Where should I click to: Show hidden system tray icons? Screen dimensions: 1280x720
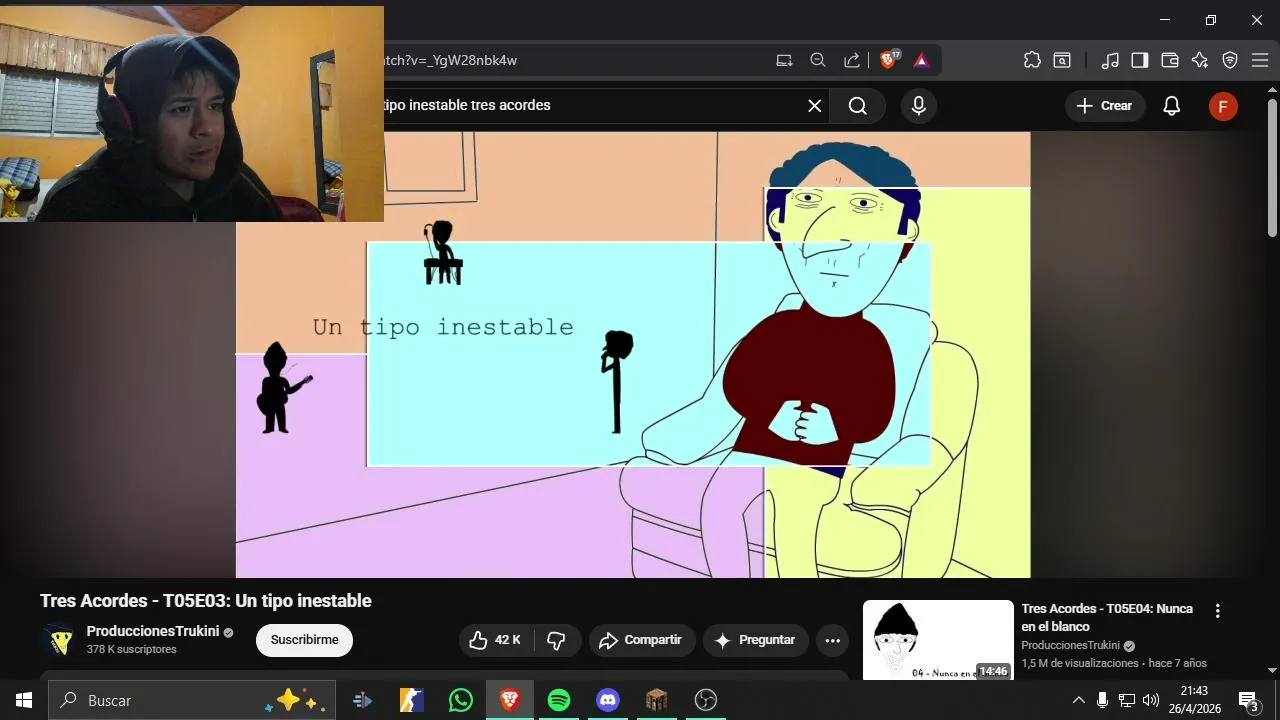click(1078, 700)
